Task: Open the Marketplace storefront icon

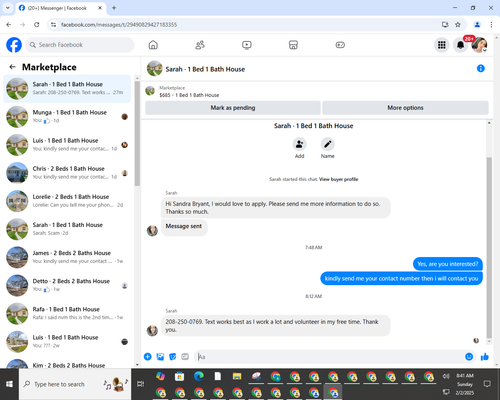Action: (x=293, y=45)
